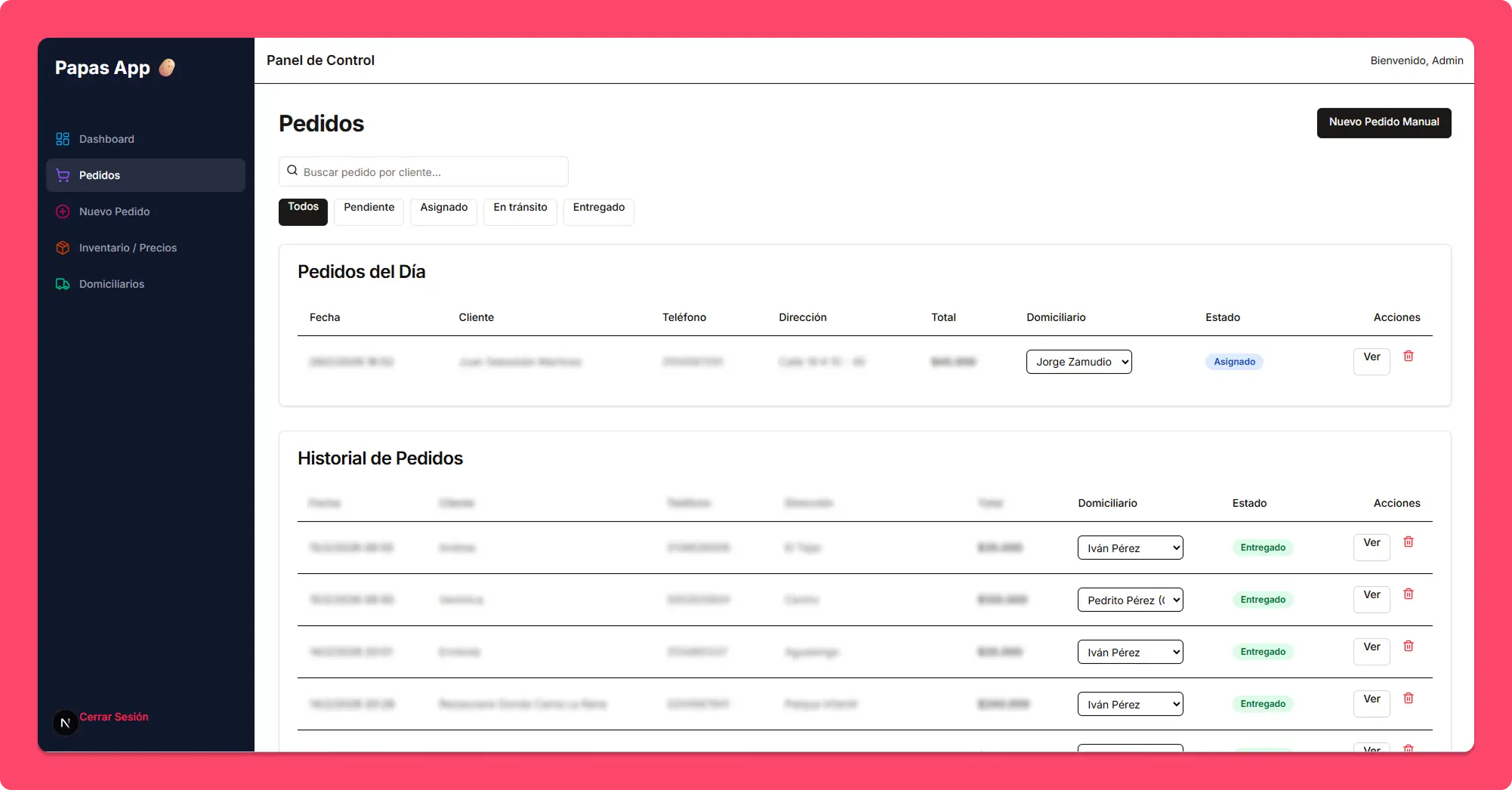Image resolution: width=1512 pixels, height=790 pixels.
Task: Click the Nuevo Pedido plus icon
Action: click(62, 211)
